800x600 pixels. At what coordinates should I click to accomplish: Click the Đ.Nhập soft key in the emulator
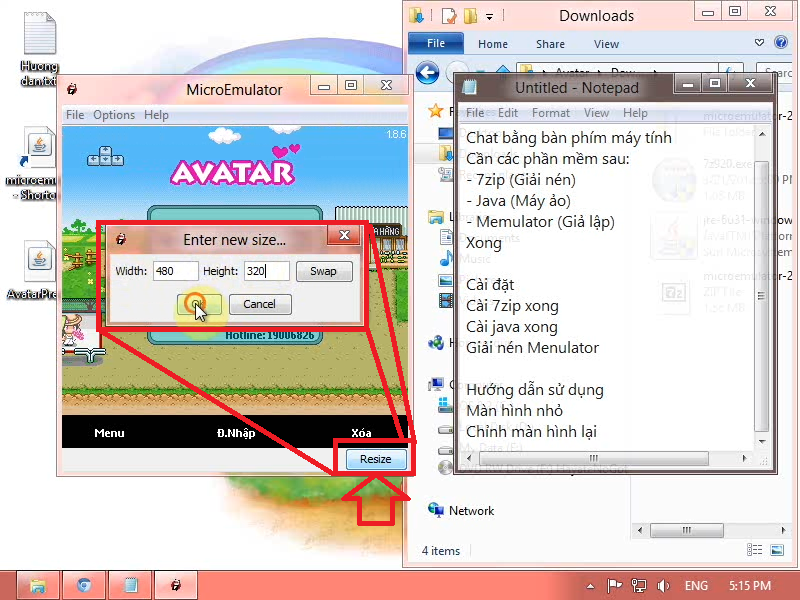pos(236,433)
